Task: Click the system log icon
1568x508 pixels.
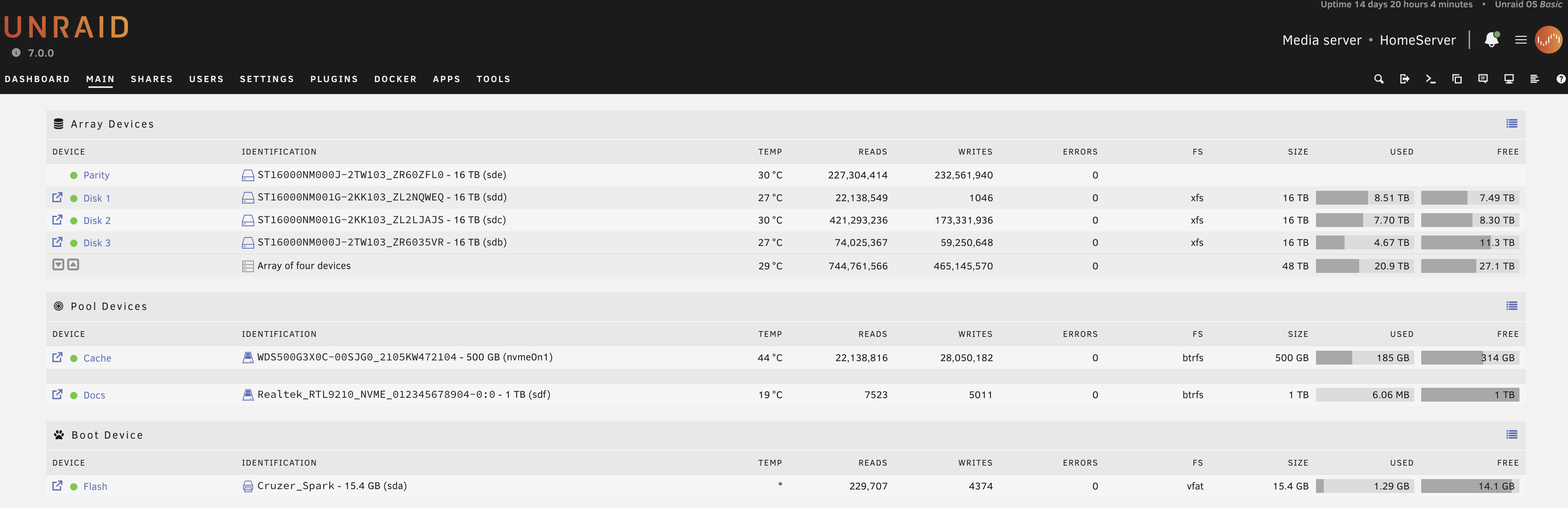Action: pos(1536,79)
